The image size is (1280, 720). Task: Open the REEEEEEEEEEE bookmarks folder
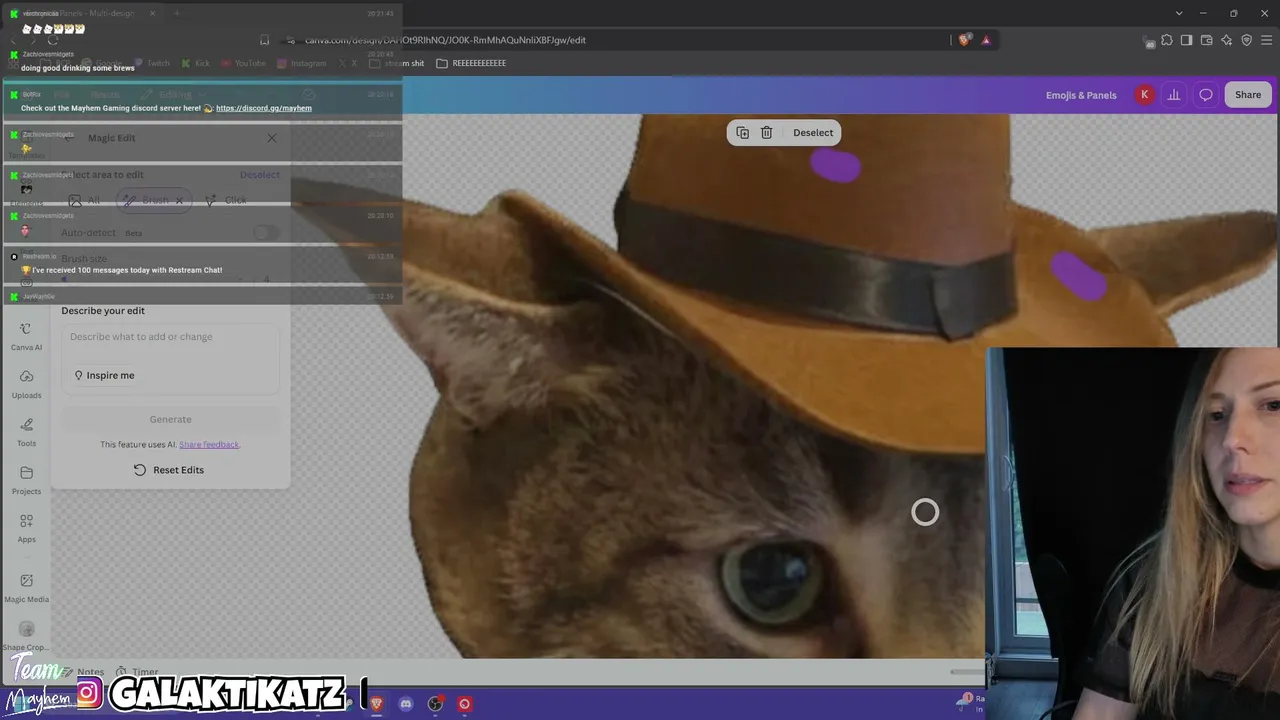(x=471, y=63)
